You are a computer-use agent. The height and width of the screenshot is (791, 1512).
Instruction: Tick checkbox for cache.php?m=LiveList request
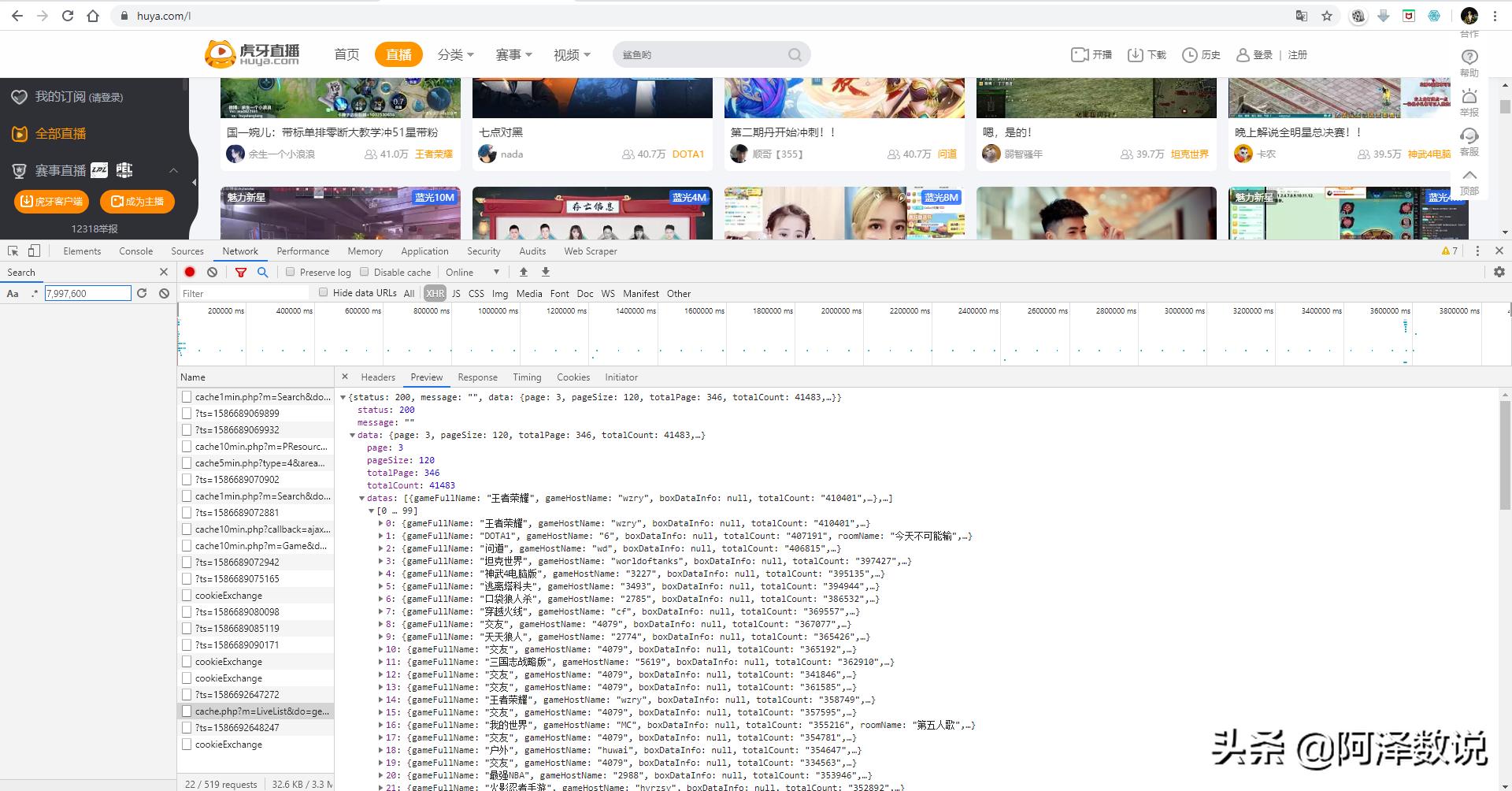click(x=187, y=711)
